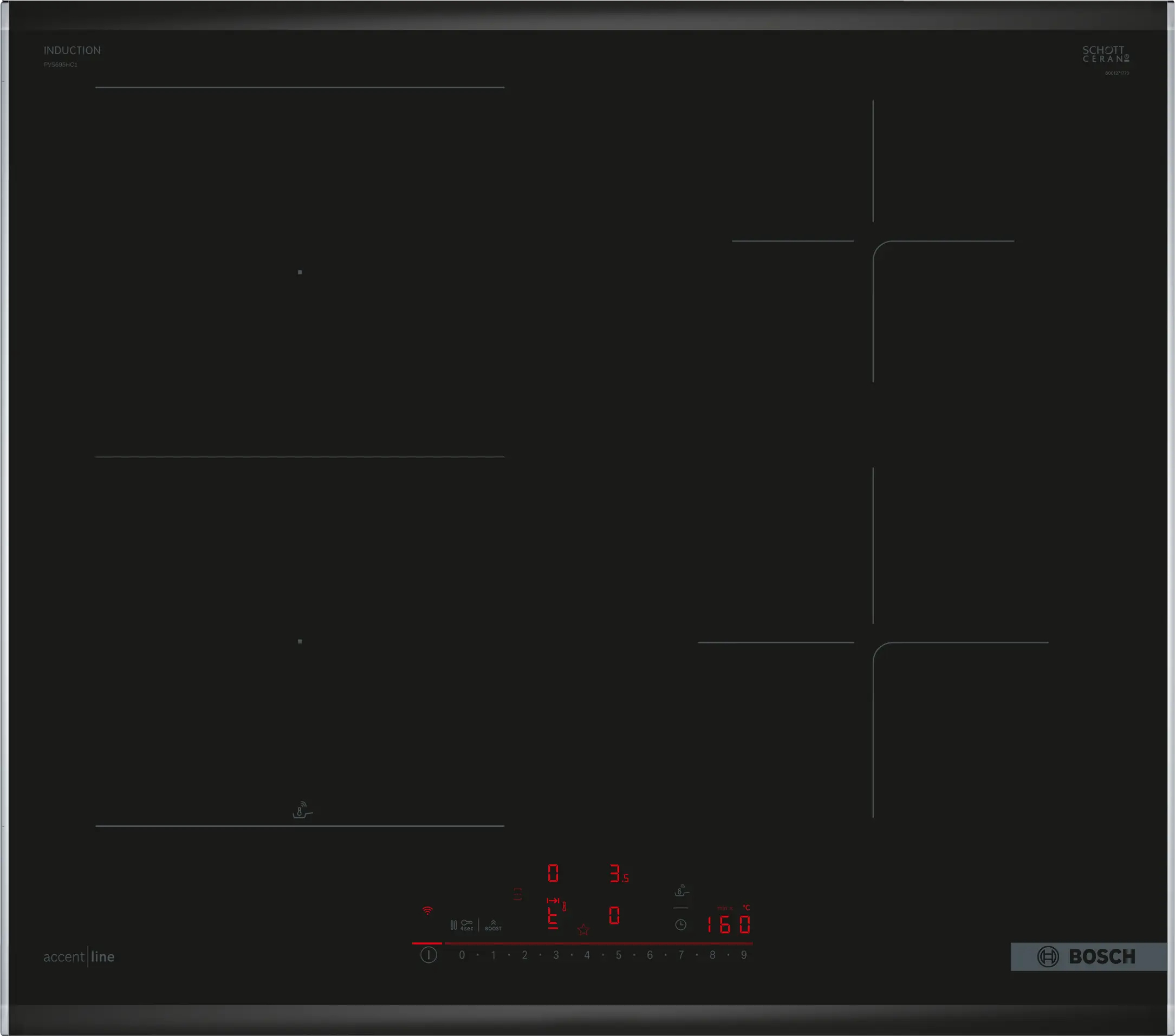
Task: Select the rear right zone showing 3.5
Action: pyautogui.click(x=618, y=874)
